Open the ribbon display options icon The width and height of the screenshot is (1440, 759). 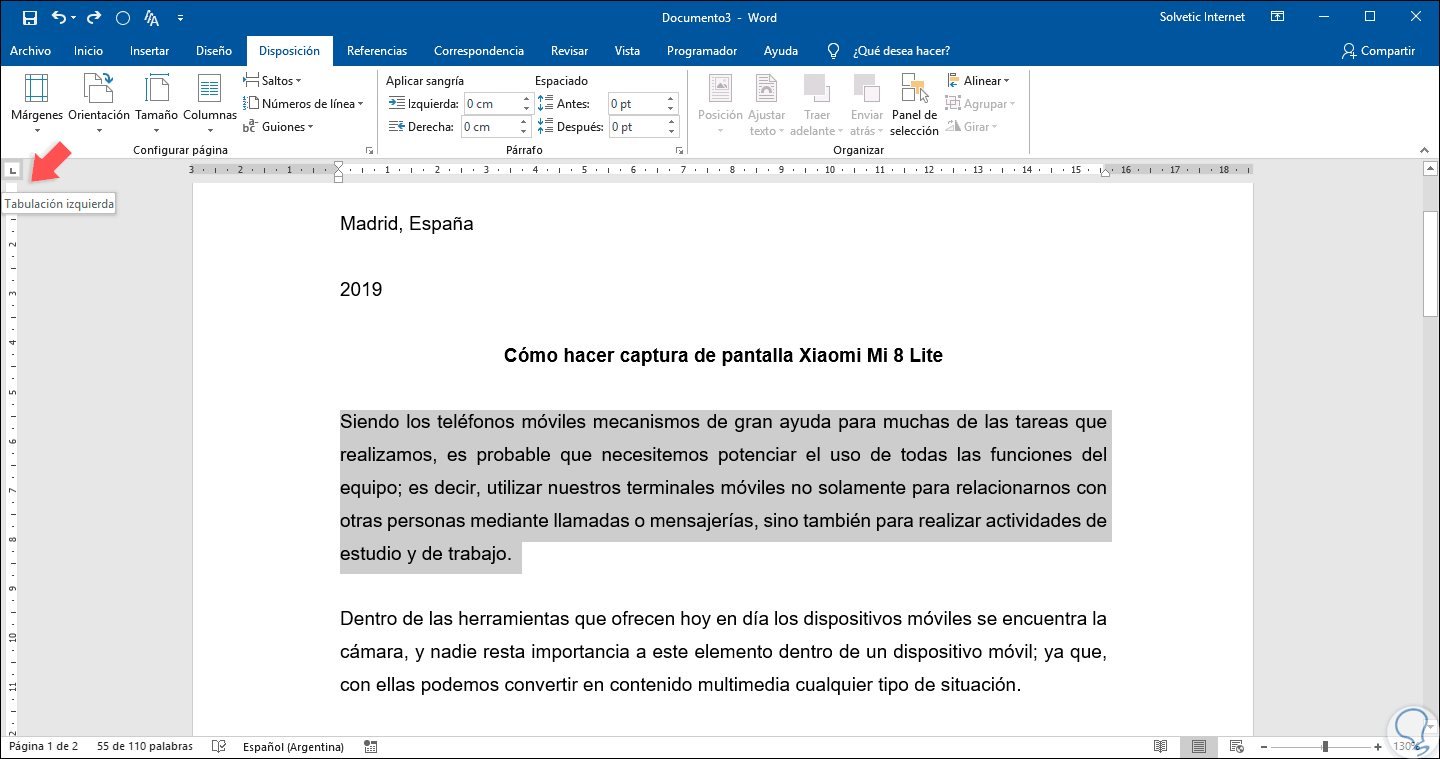(x=1277, y=17)
